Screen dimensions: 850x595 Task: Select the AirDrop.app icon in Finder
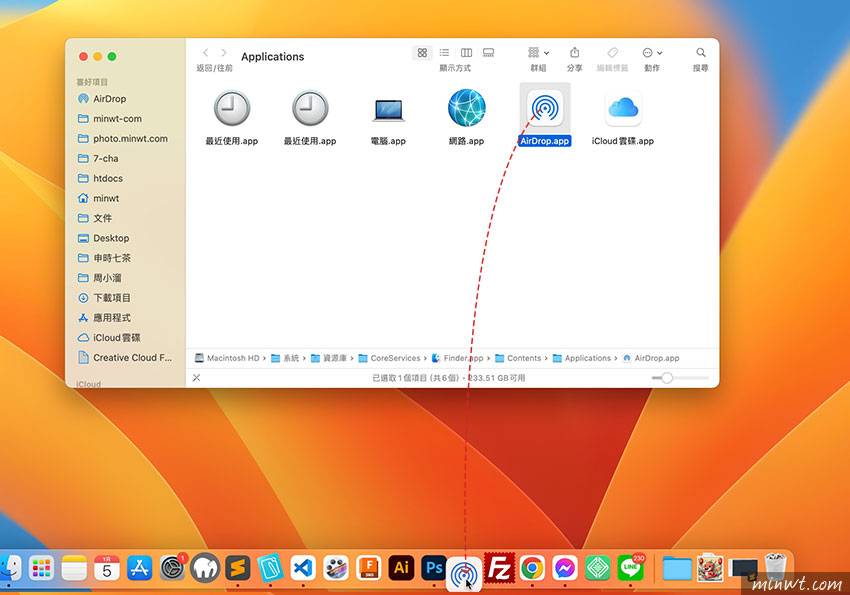click(x=545, y=108)
